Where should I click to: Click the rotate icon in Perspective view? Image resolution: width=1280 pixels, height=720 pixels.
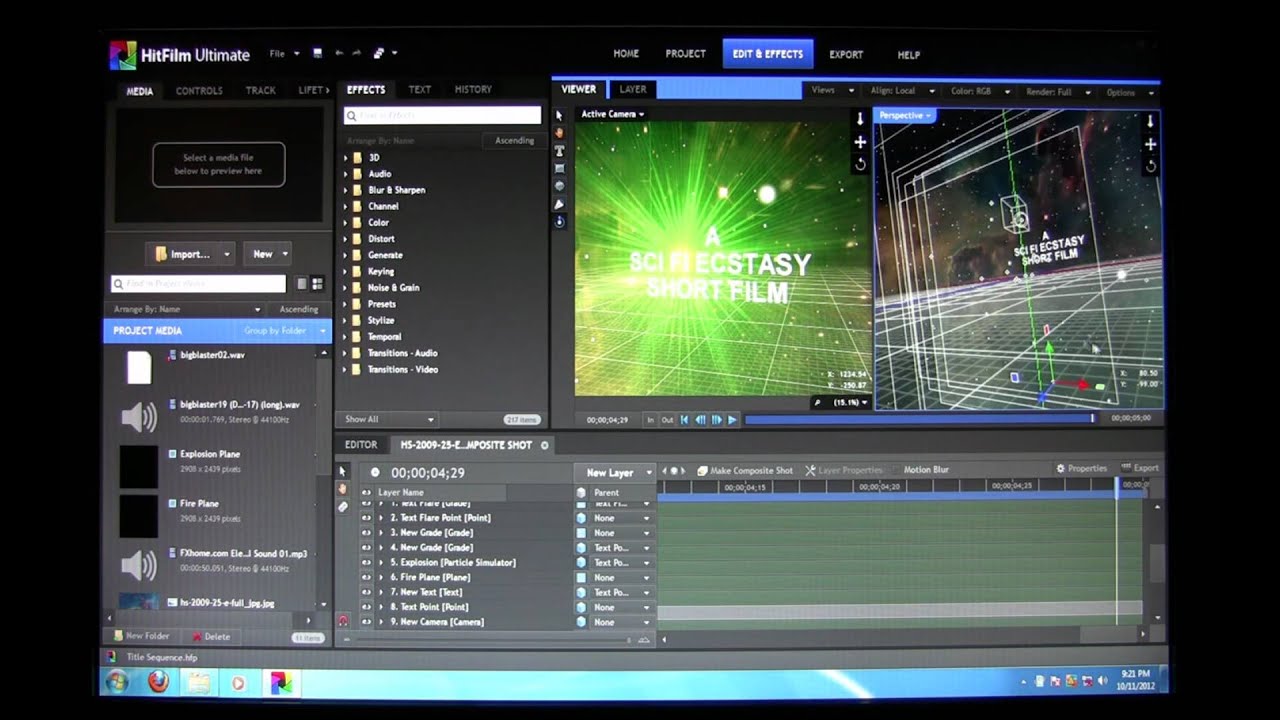tap(1150, 166)
